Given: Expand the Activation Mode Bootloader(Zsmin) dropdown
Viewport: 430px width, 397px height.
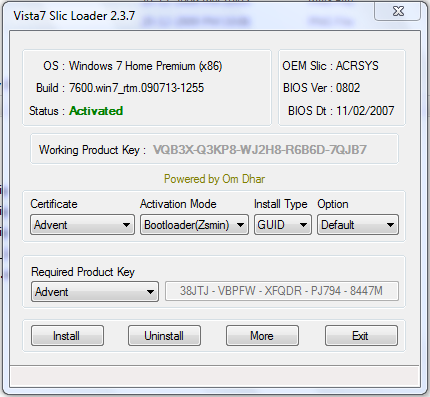Looking at the screenshot, I should 194,225.
